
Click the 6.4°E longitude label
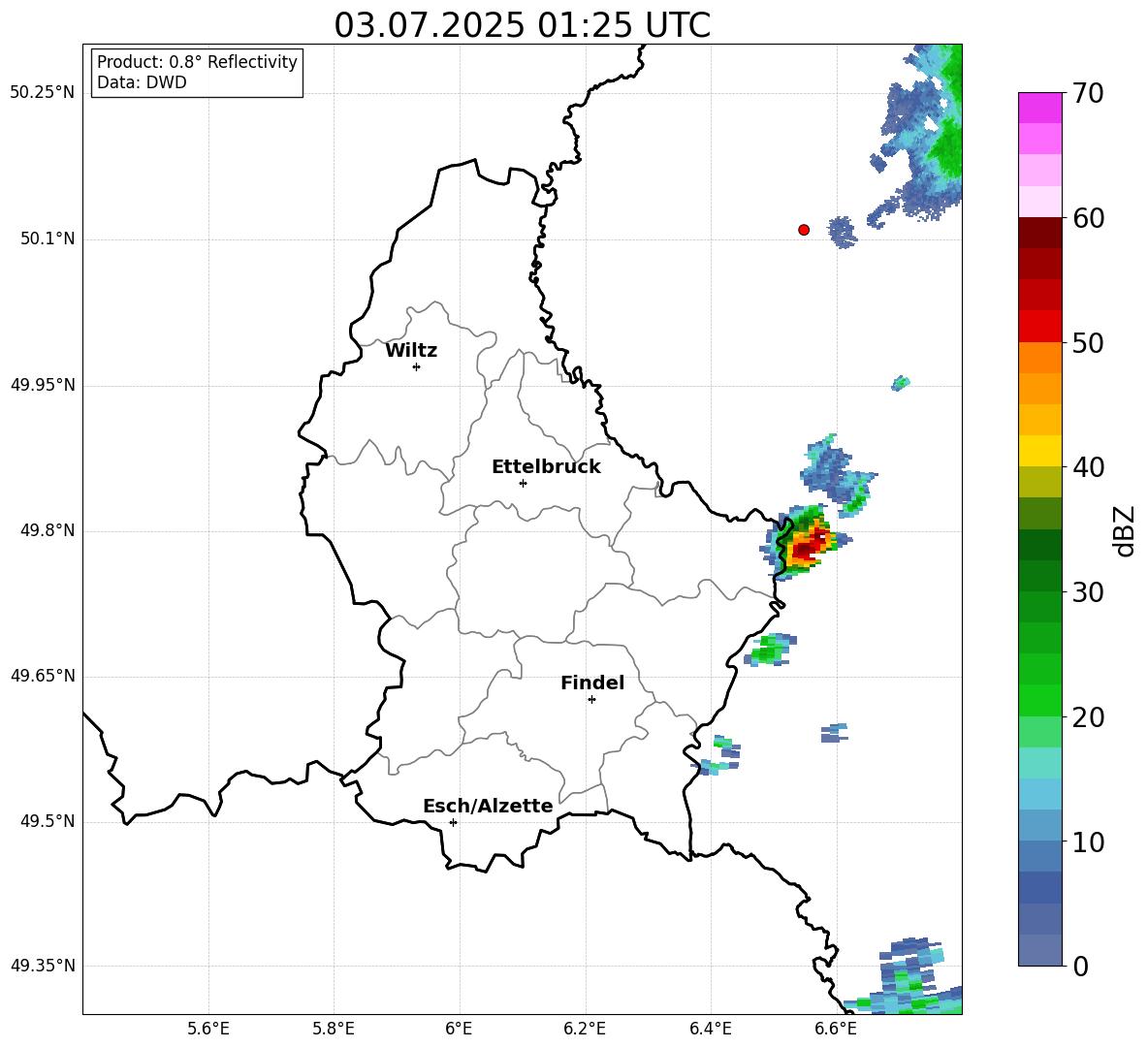coord(710,1029)
